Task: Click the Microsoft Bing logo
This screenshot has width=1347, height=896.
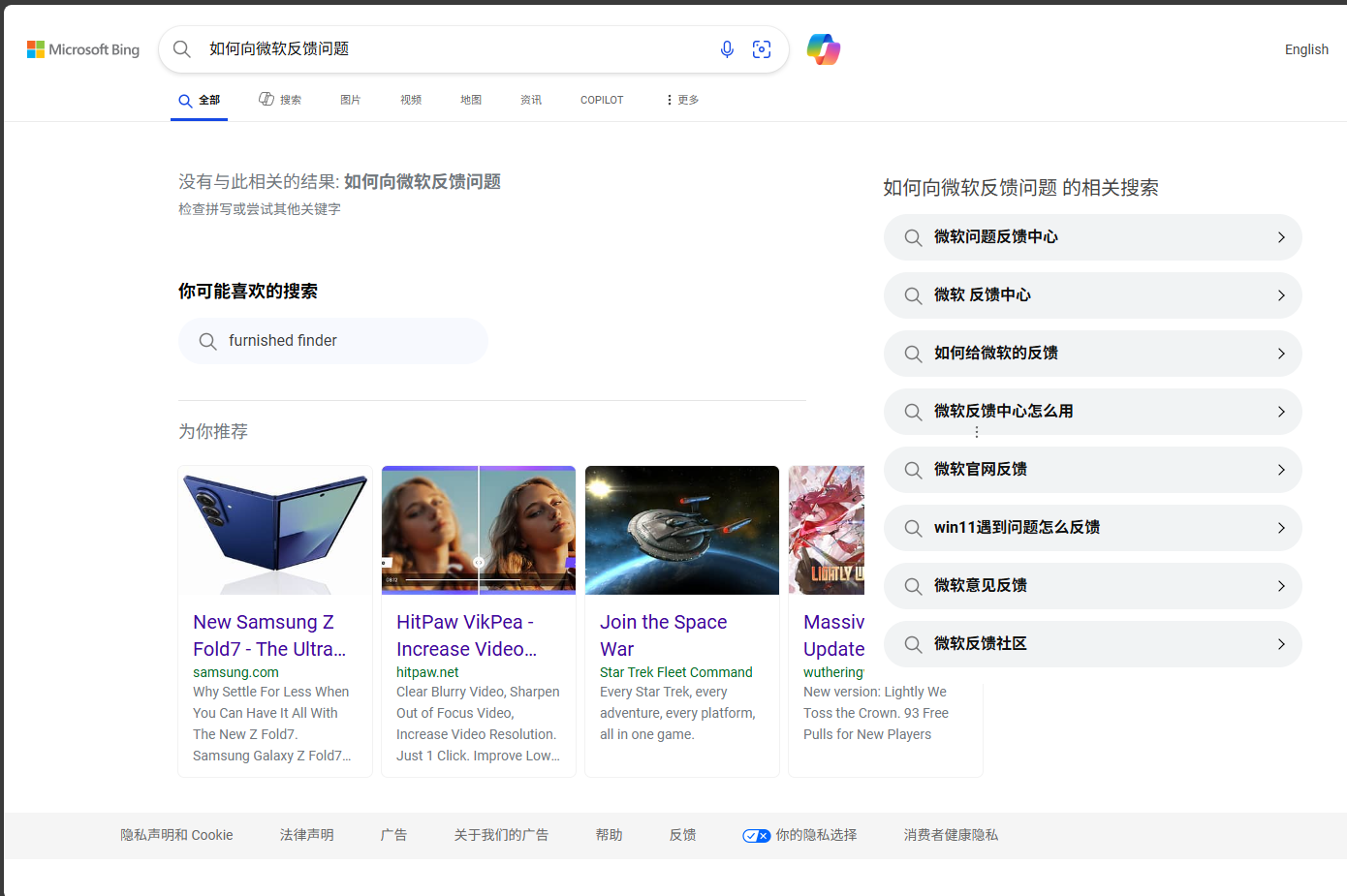Action: (x=83, y=48)
